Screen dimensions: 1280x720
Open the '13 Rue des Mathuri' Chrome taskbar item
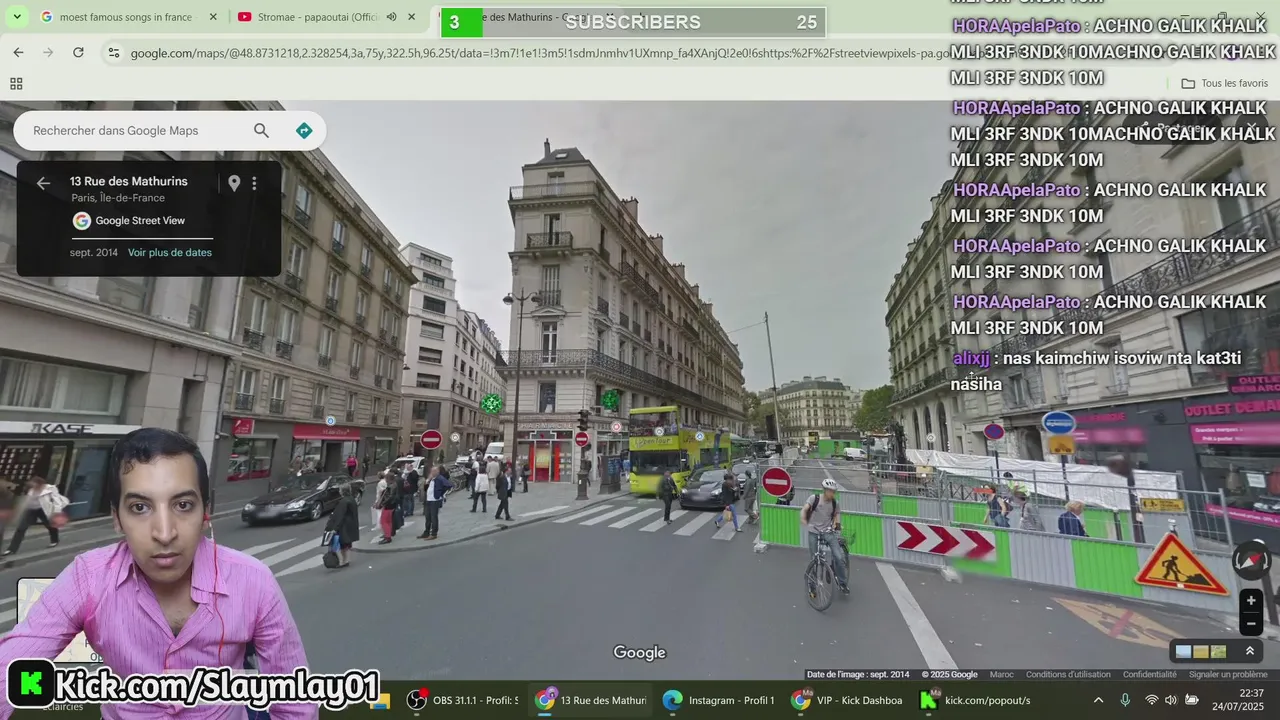tap(591, 700)
